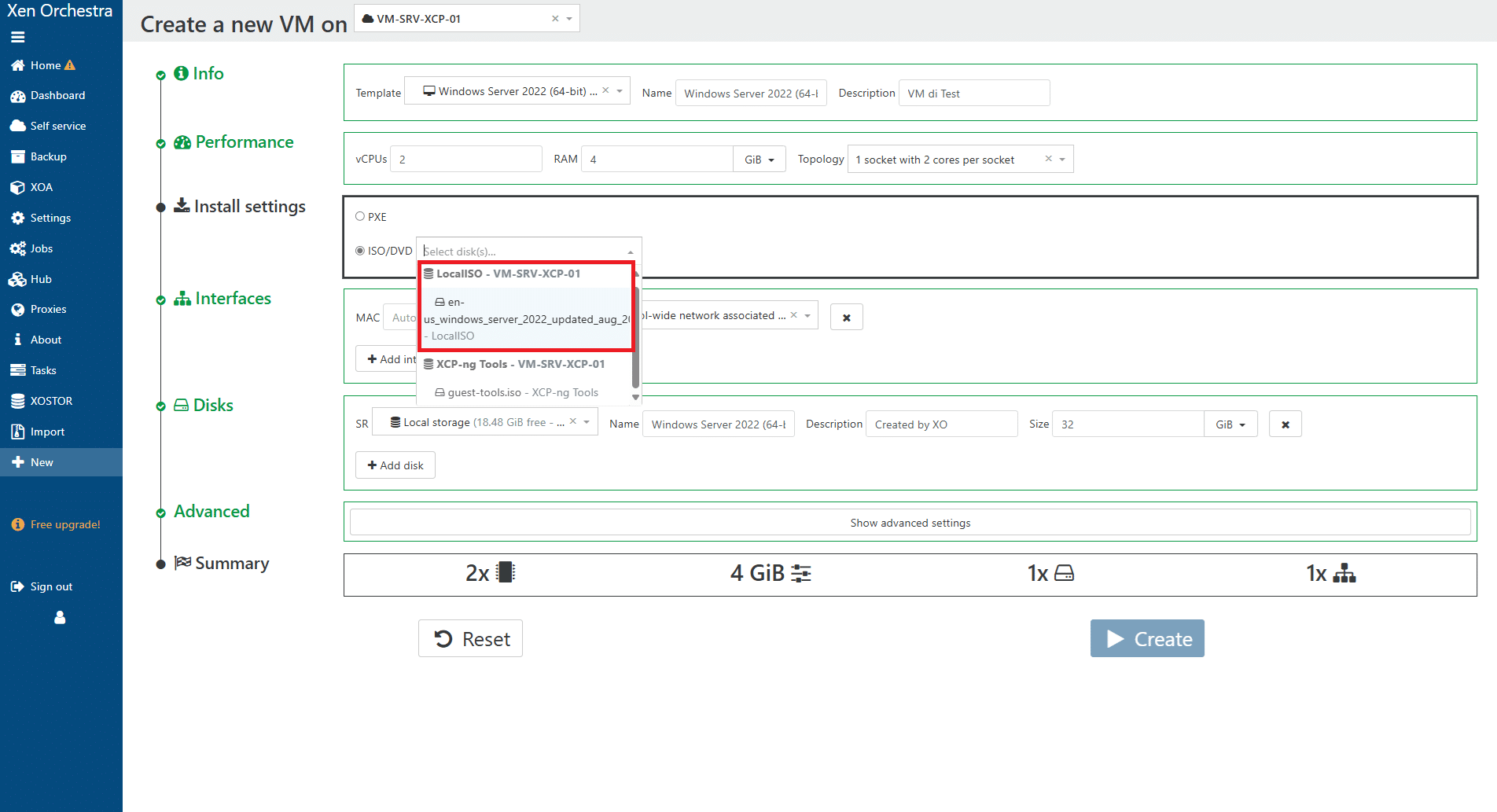The image size is (1497, 812).
Task: Expand the Topology dropdown arrow
Action: point(1062,159)
